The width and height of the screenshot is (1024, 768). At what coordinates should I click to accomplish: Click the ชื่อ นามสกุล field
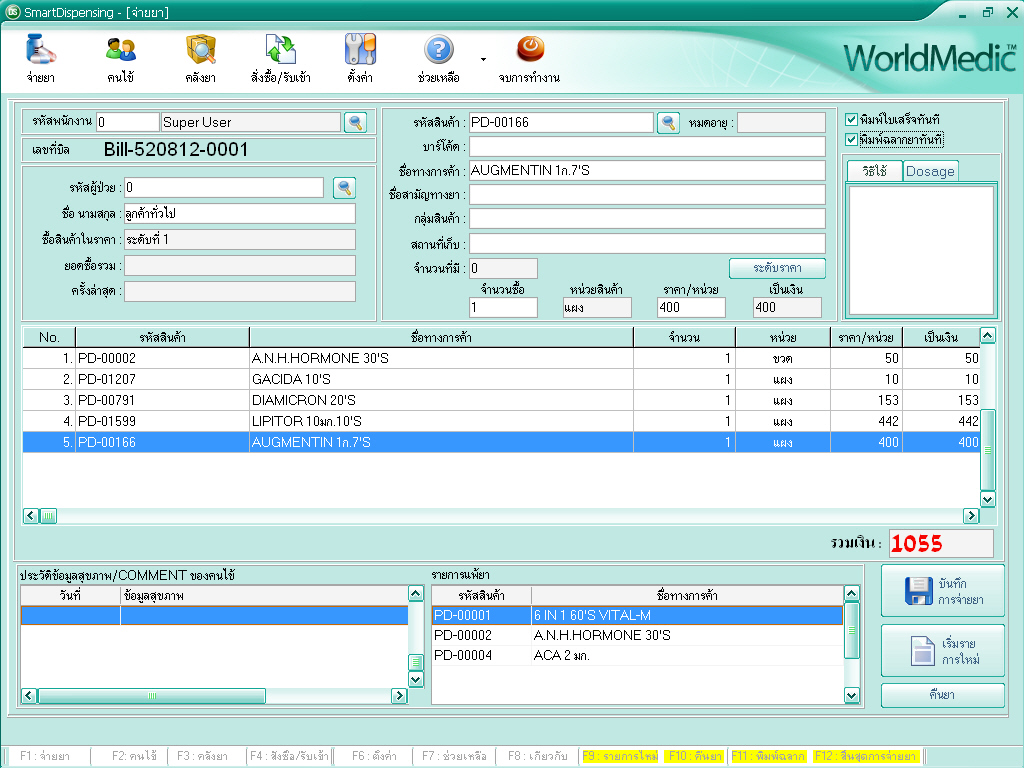(x=240, y=214)
